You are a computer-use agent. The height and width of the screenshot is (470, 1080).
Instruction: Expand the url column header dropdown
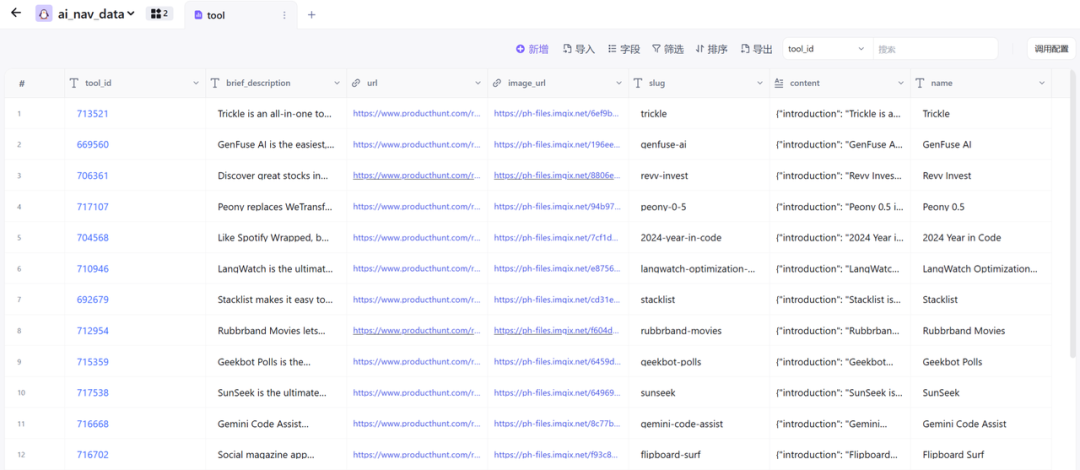tap(478, 83)
